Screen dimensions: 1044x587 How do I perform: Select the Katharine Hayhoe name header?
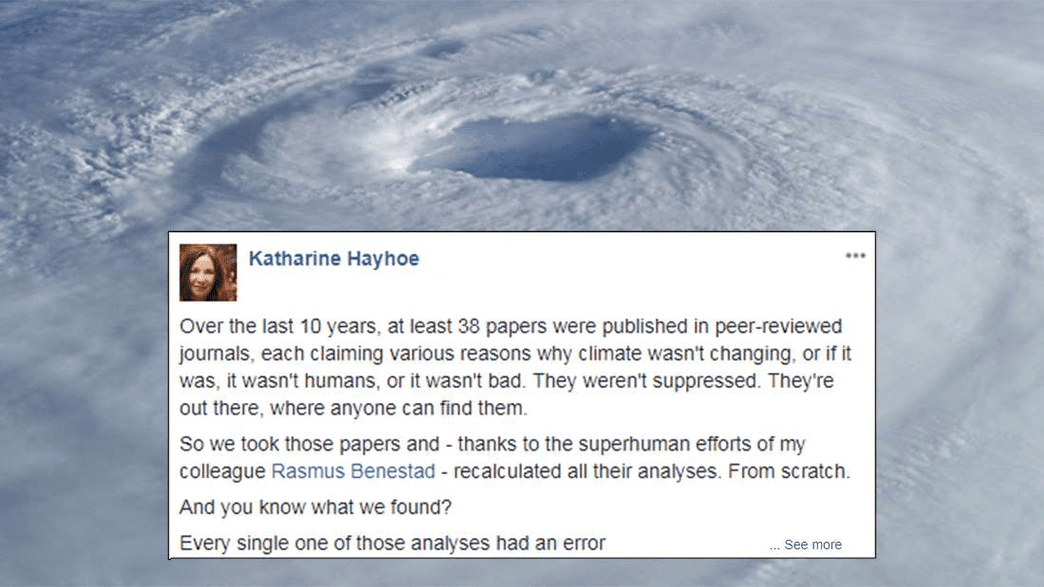pos(333,258)
